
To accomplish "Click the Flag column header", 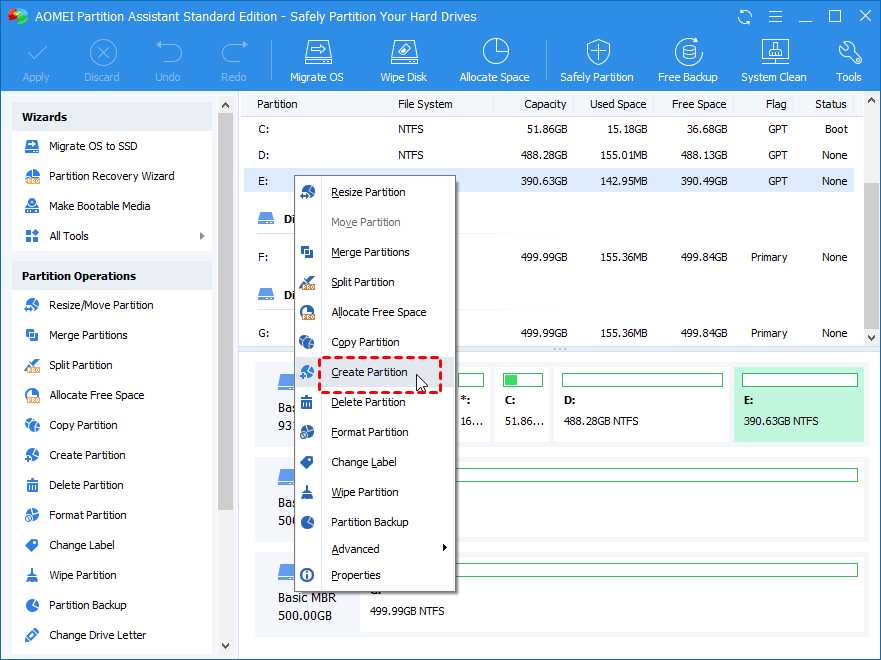I will point(776,104).
